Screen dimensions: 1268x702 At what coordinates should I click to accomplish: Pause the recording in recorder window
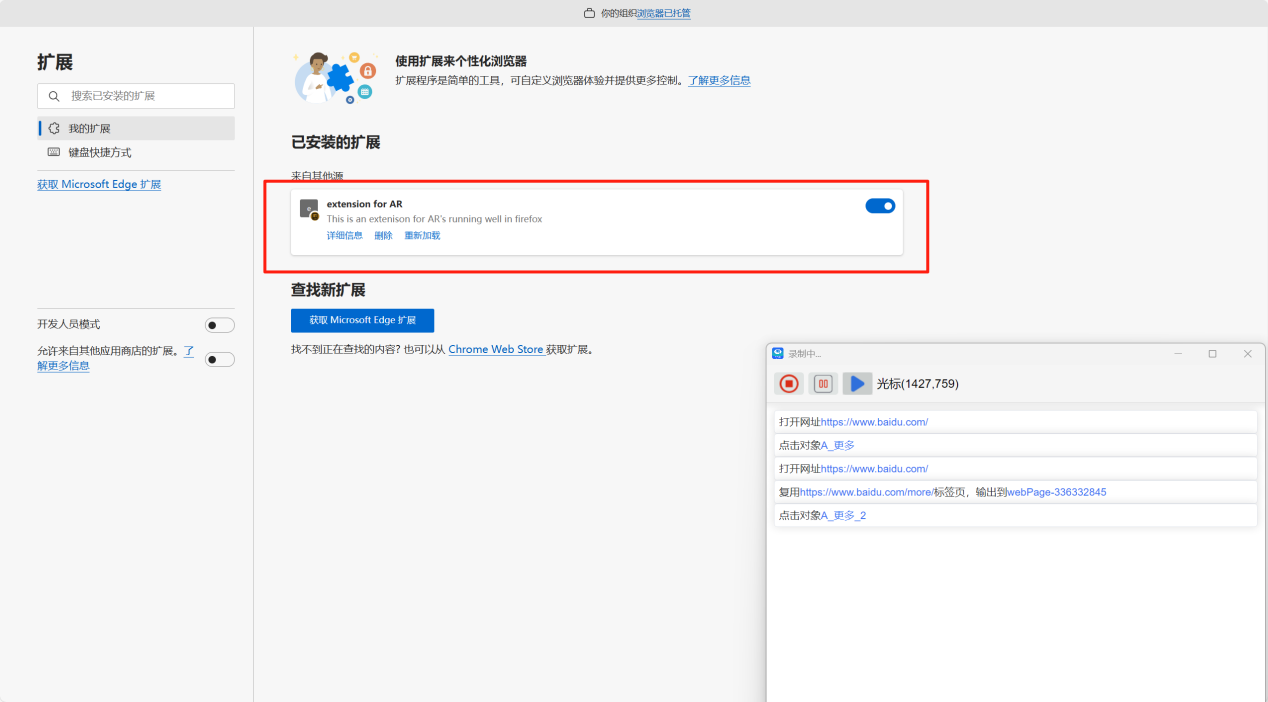coord(823,384)
